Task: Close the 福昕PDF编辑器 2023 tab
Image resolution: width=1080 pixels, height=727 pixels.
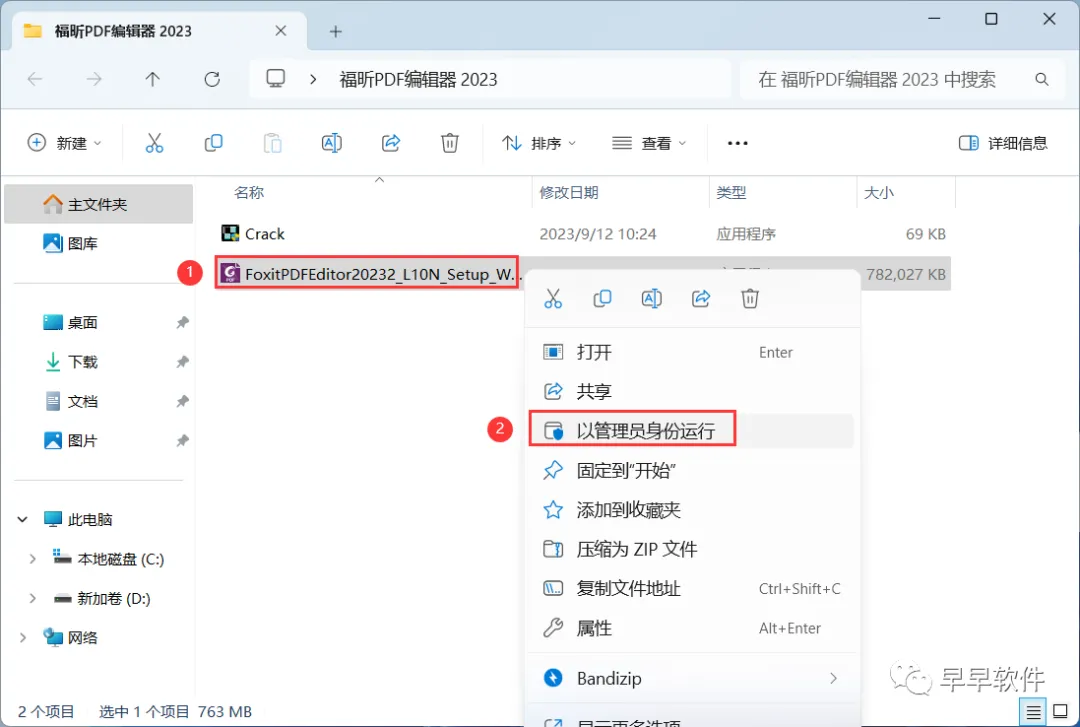Action: (x=280, y=31)
